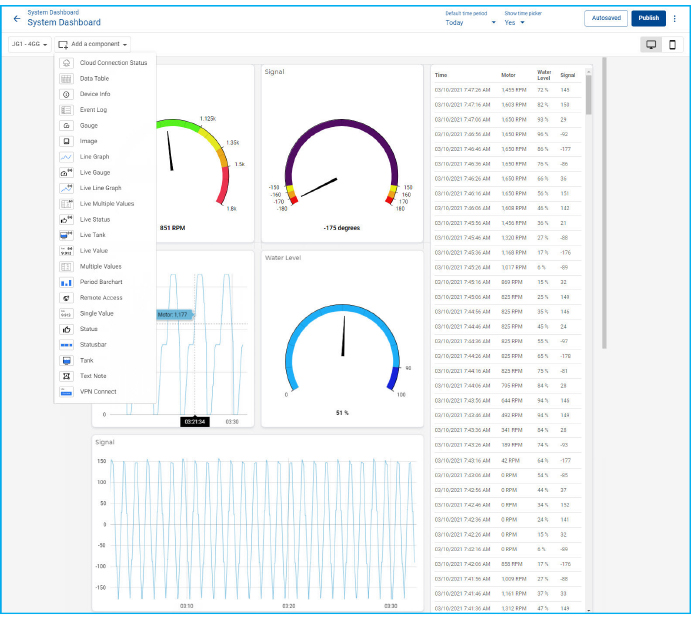Switch to mobile view icon

point(672,45)
